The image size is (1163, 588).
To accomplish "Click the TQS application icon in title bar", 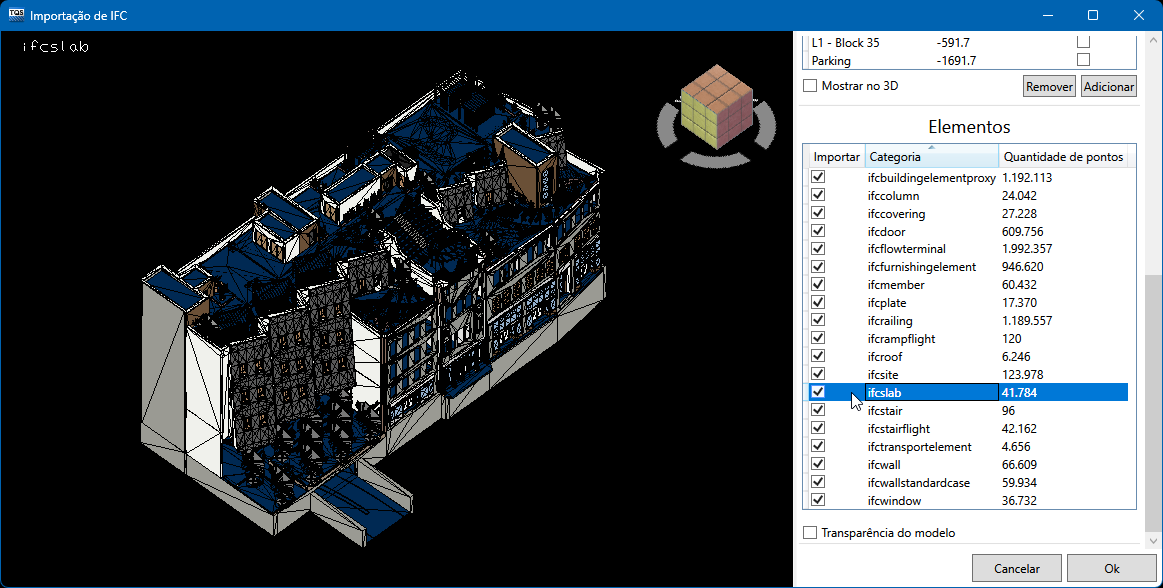I will pyautogui.click(x=15, y=15).
